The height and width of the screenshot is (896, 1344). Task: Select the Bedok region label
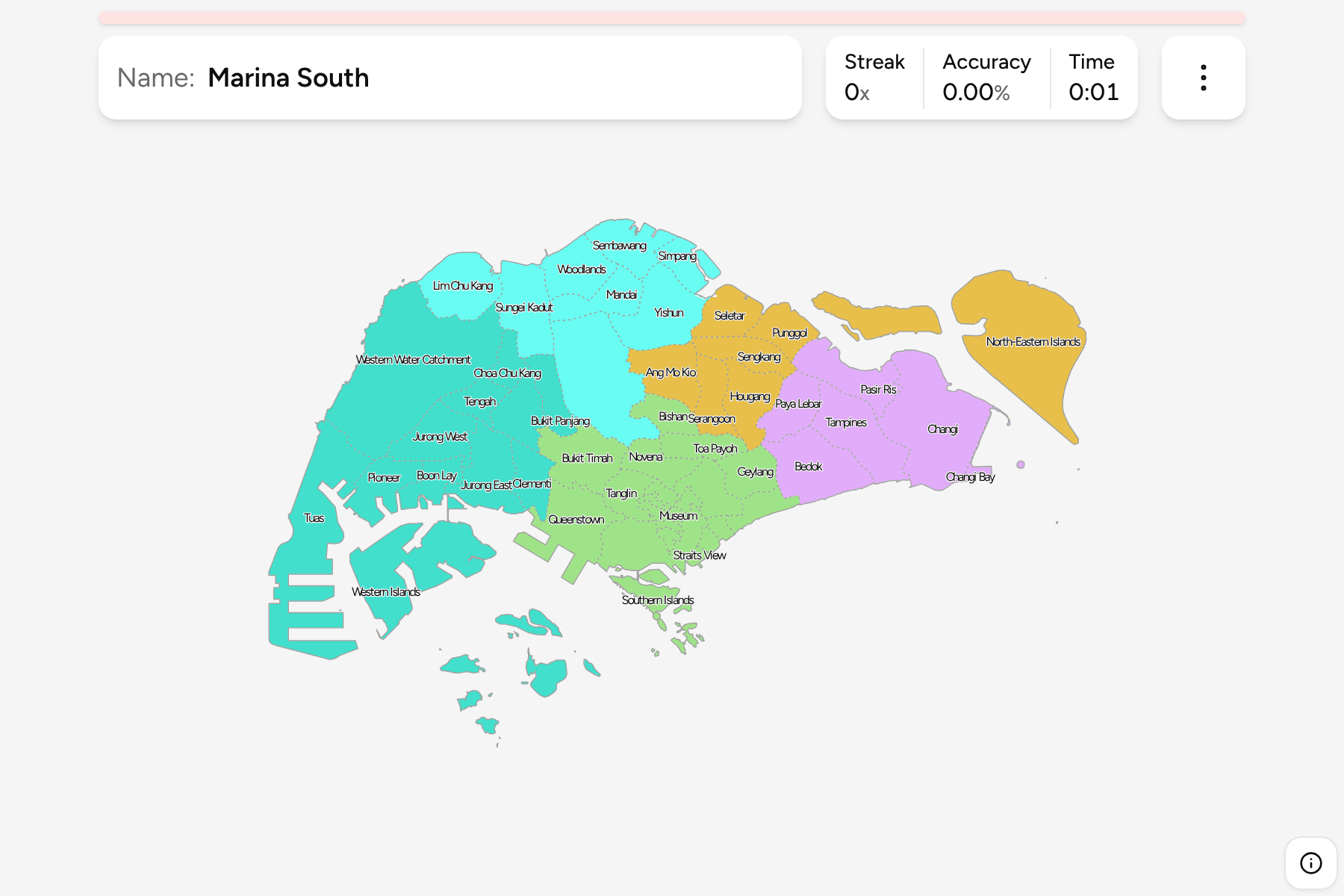(x=808, y=467)
